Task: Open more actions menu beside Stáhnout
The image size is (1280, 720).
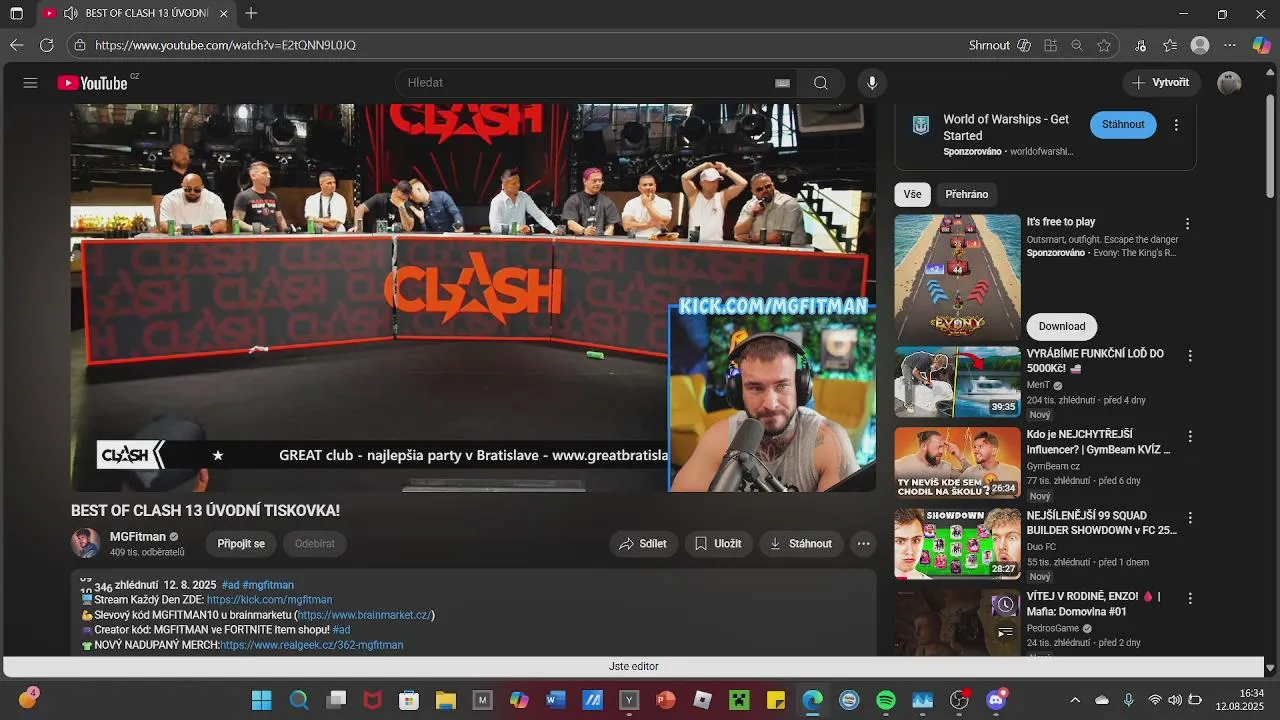Action: 864,544
